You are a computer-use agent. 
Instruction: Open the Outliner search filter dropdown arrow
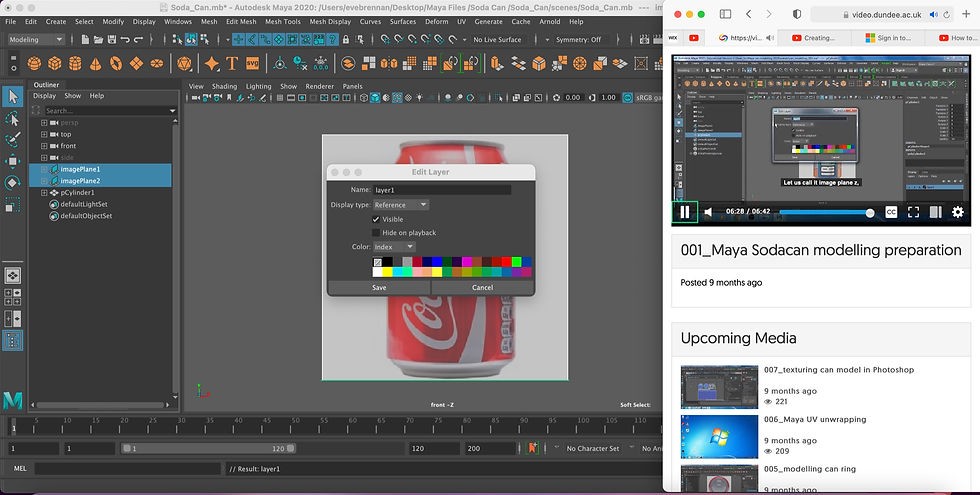pos(173,111)
